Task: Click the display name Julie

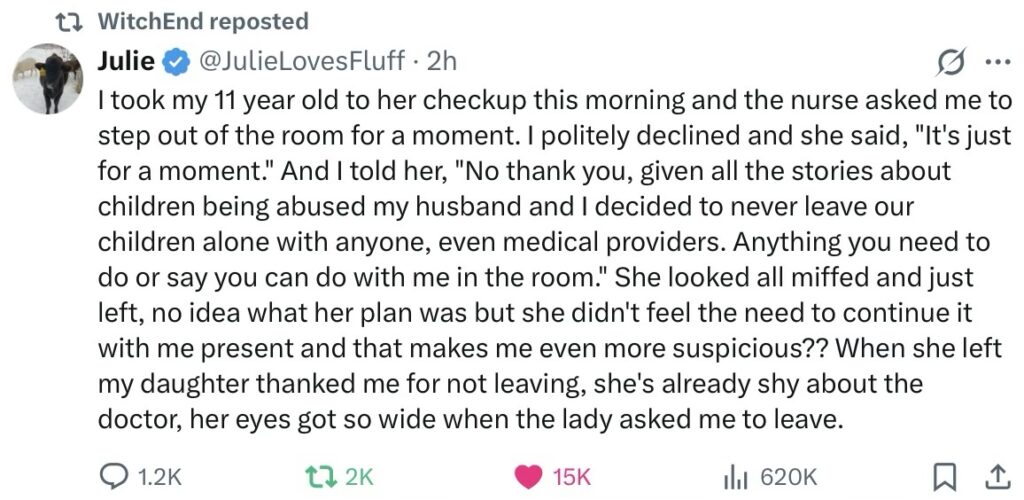Action: [127, 61]
